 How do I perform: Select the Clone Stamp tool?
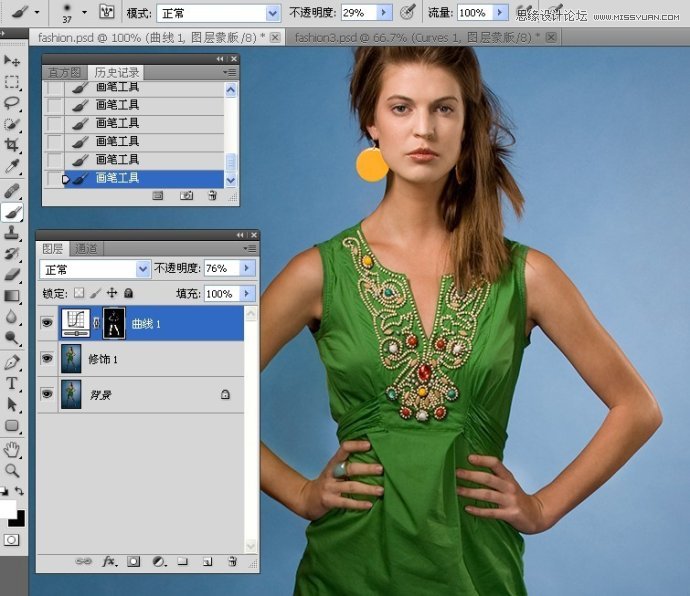12,233
